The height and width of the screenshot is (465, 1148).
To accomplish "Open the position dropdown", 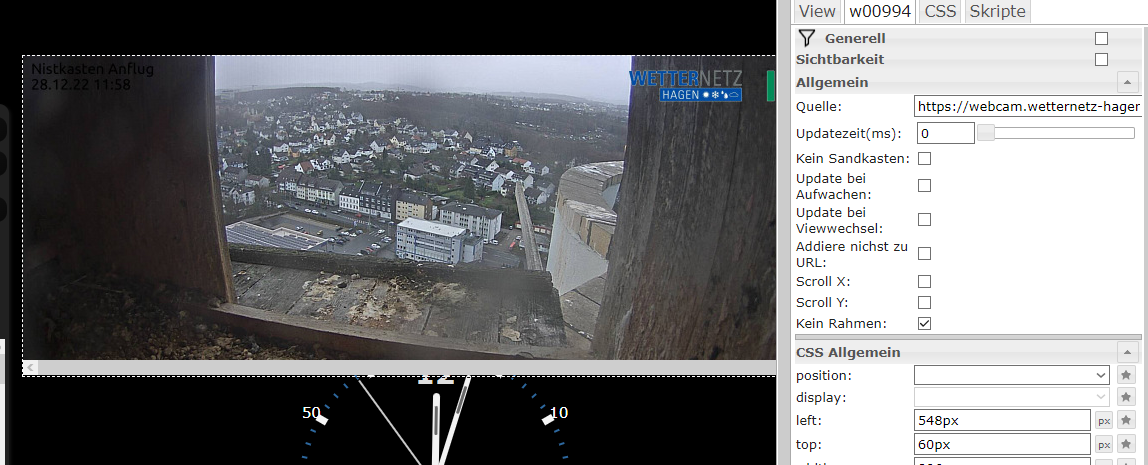I will 1012,375.
